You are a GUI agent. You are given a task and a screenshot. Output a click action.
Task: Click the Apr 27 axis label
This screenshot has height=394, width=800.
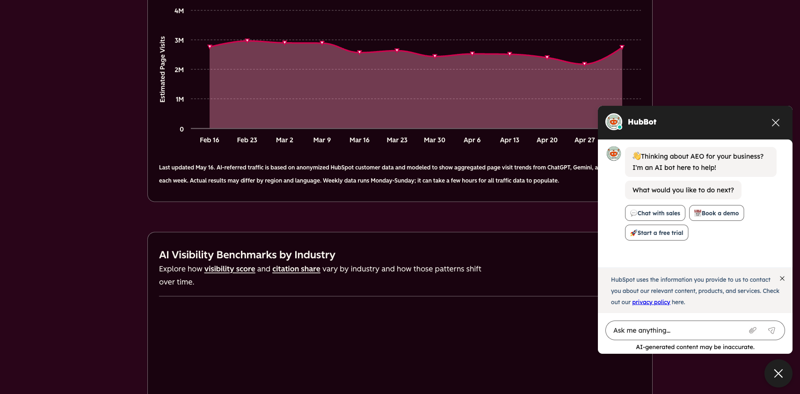(x=585, y=140)
